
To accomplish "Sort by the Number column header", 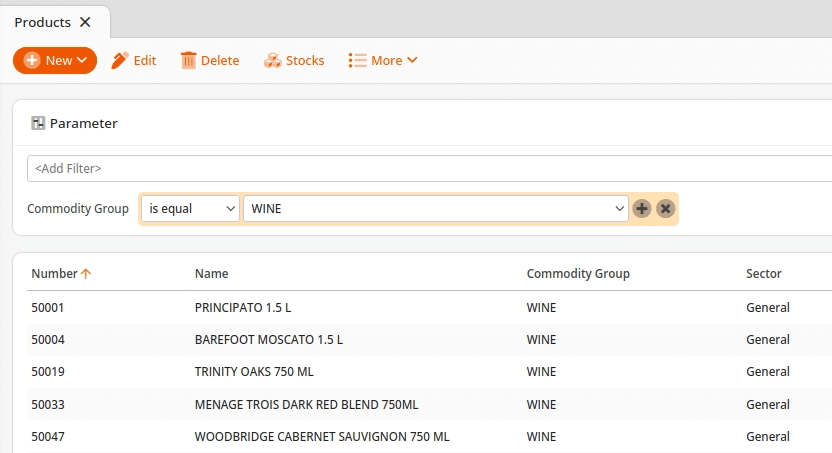I will pos(54,273).
